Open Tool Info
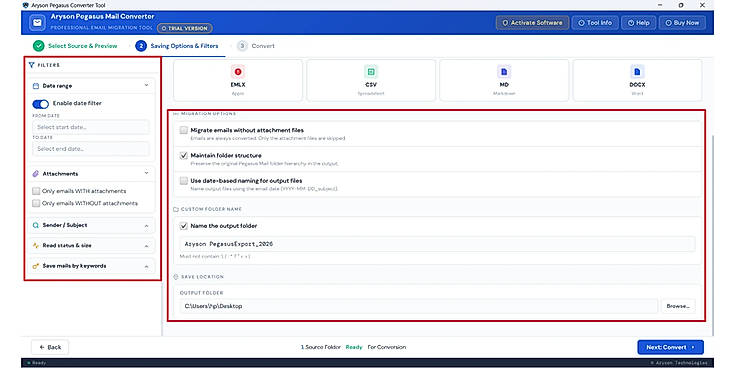 595,23
